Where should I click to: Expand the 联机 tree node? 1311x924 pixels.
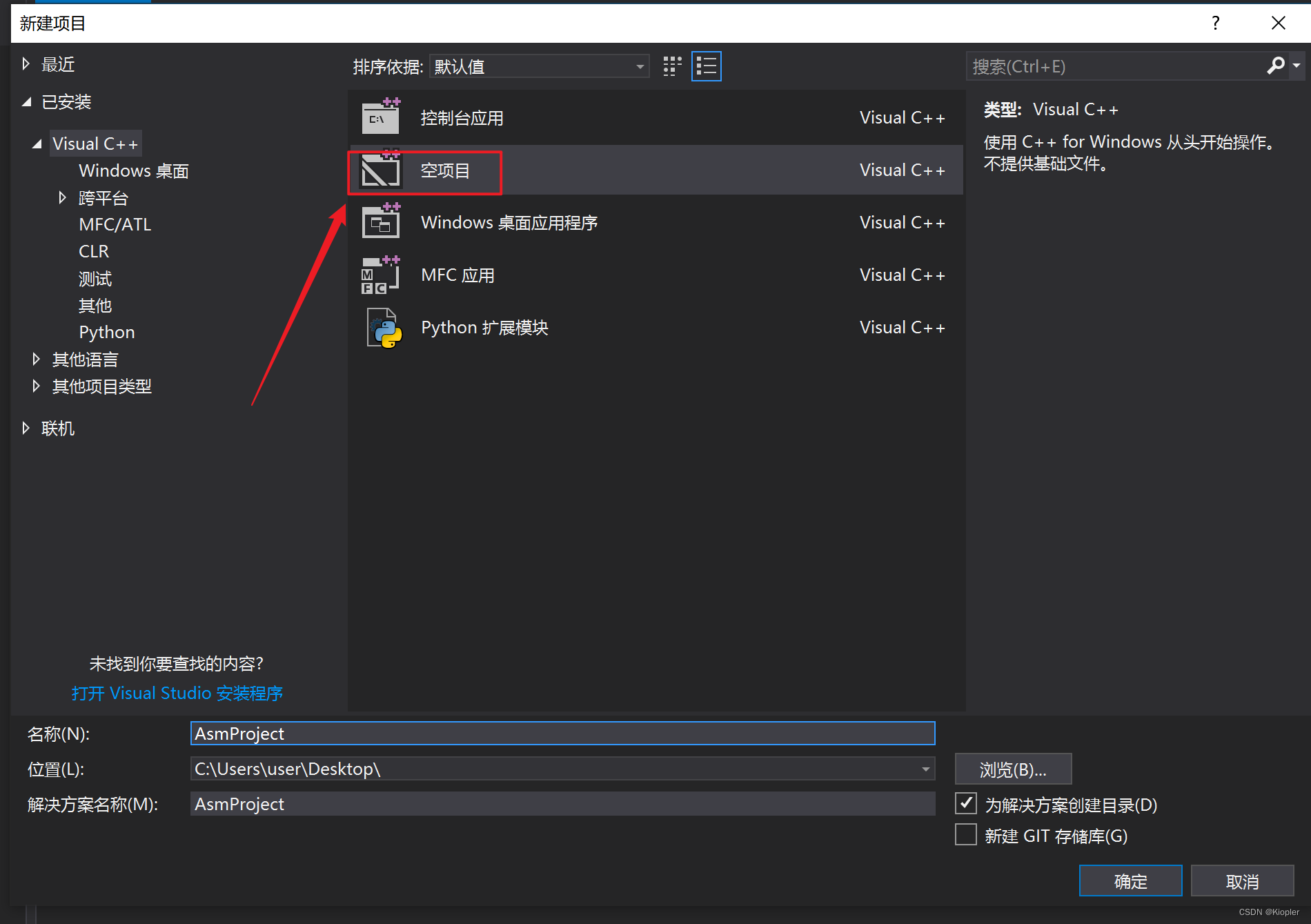click(x=26, y=428)
